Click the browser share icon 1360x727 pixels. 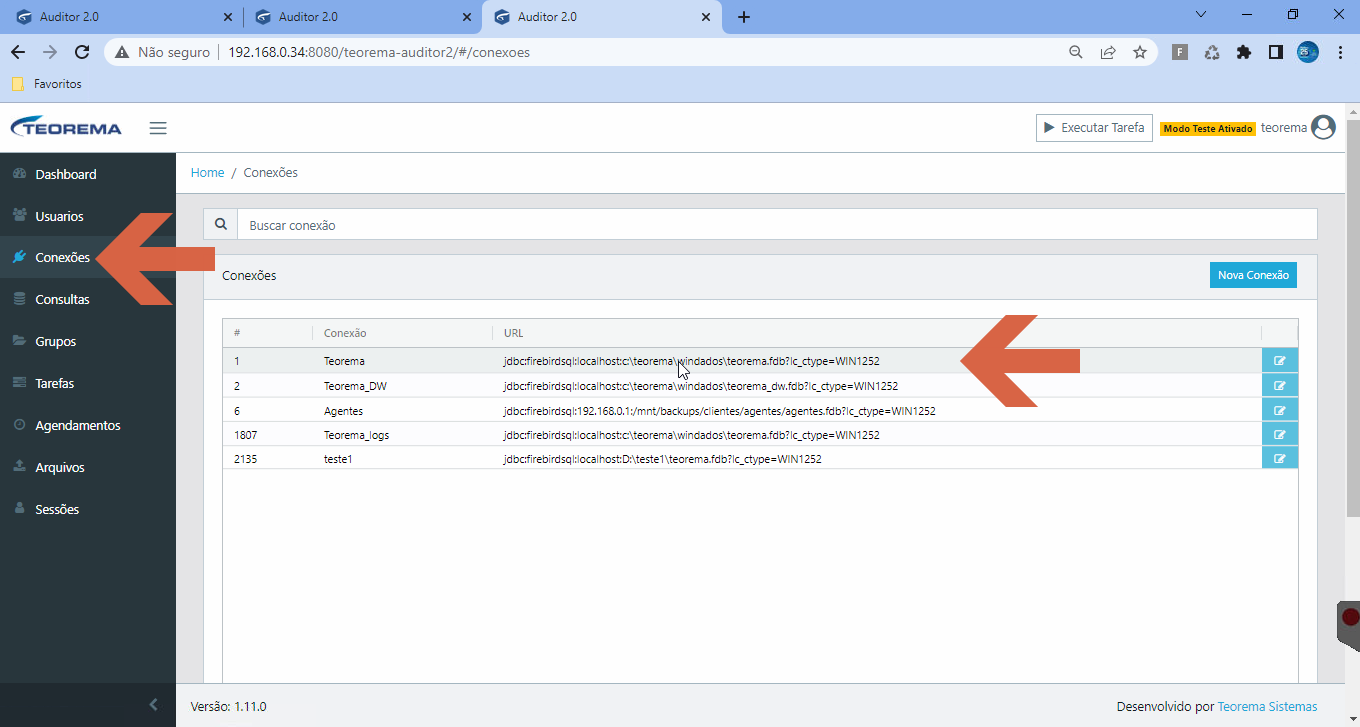click(x=1108, y=52)
